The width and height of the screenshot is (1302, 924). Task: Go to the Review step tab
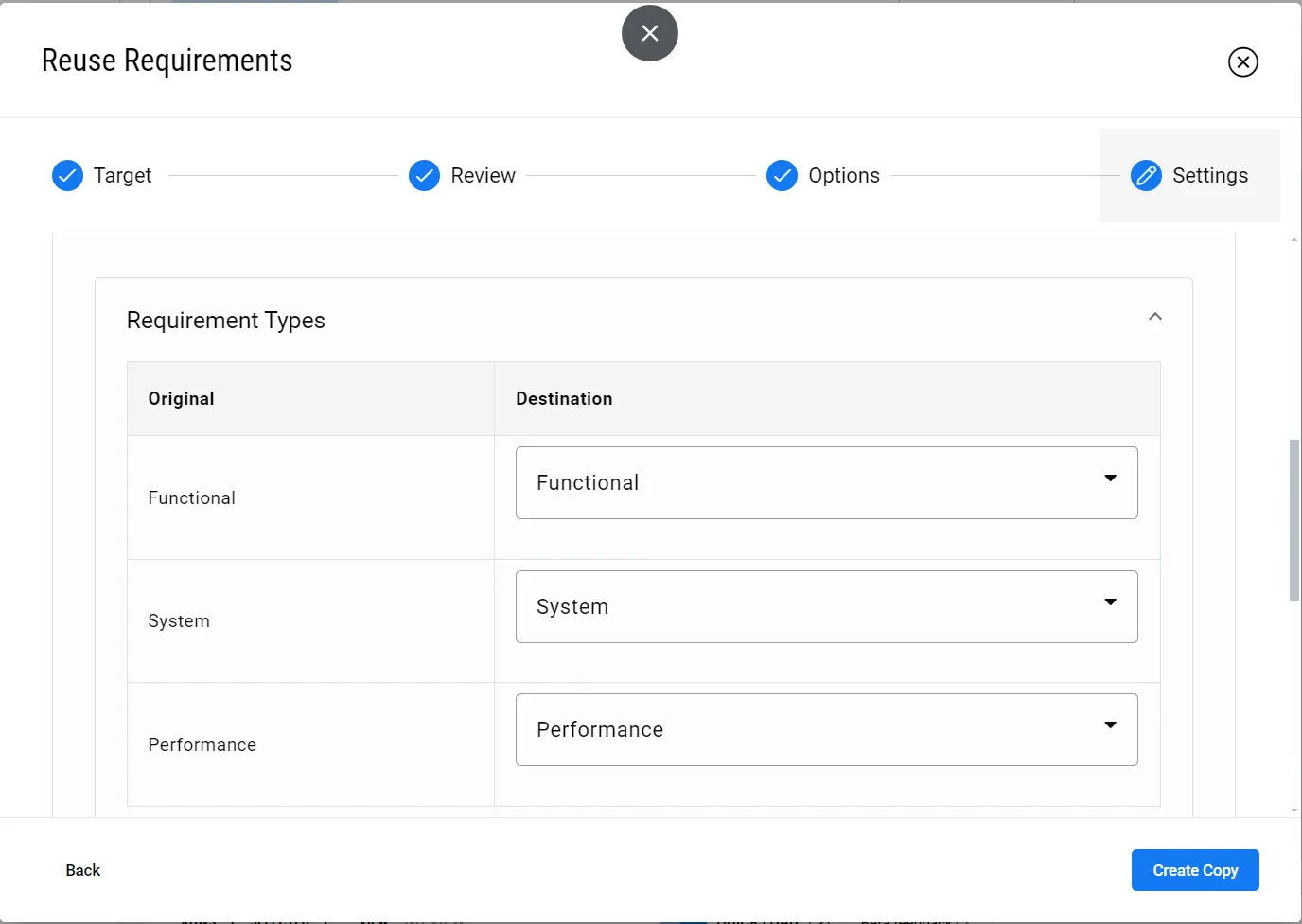click(483, 175)
